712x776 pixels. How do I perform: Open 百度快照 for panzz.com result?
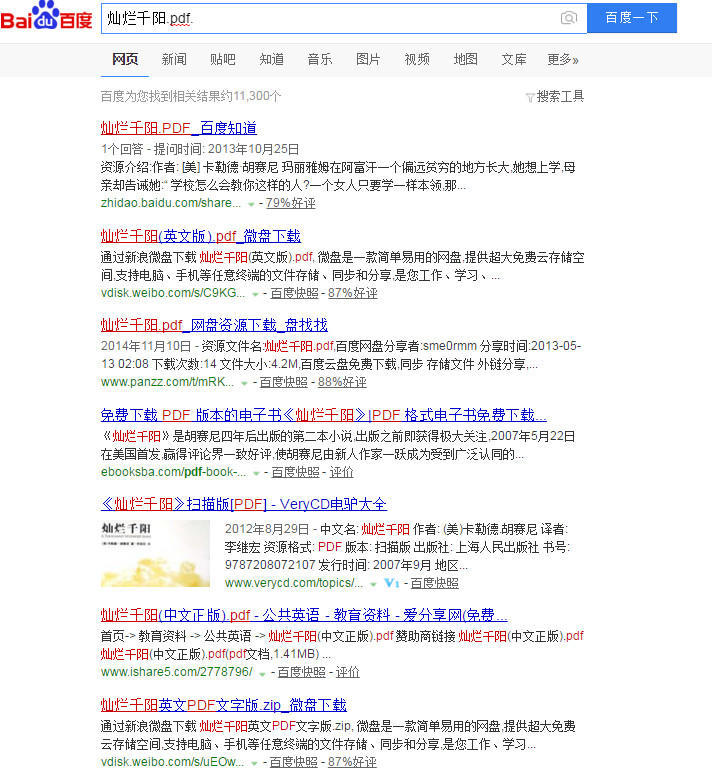284,382
